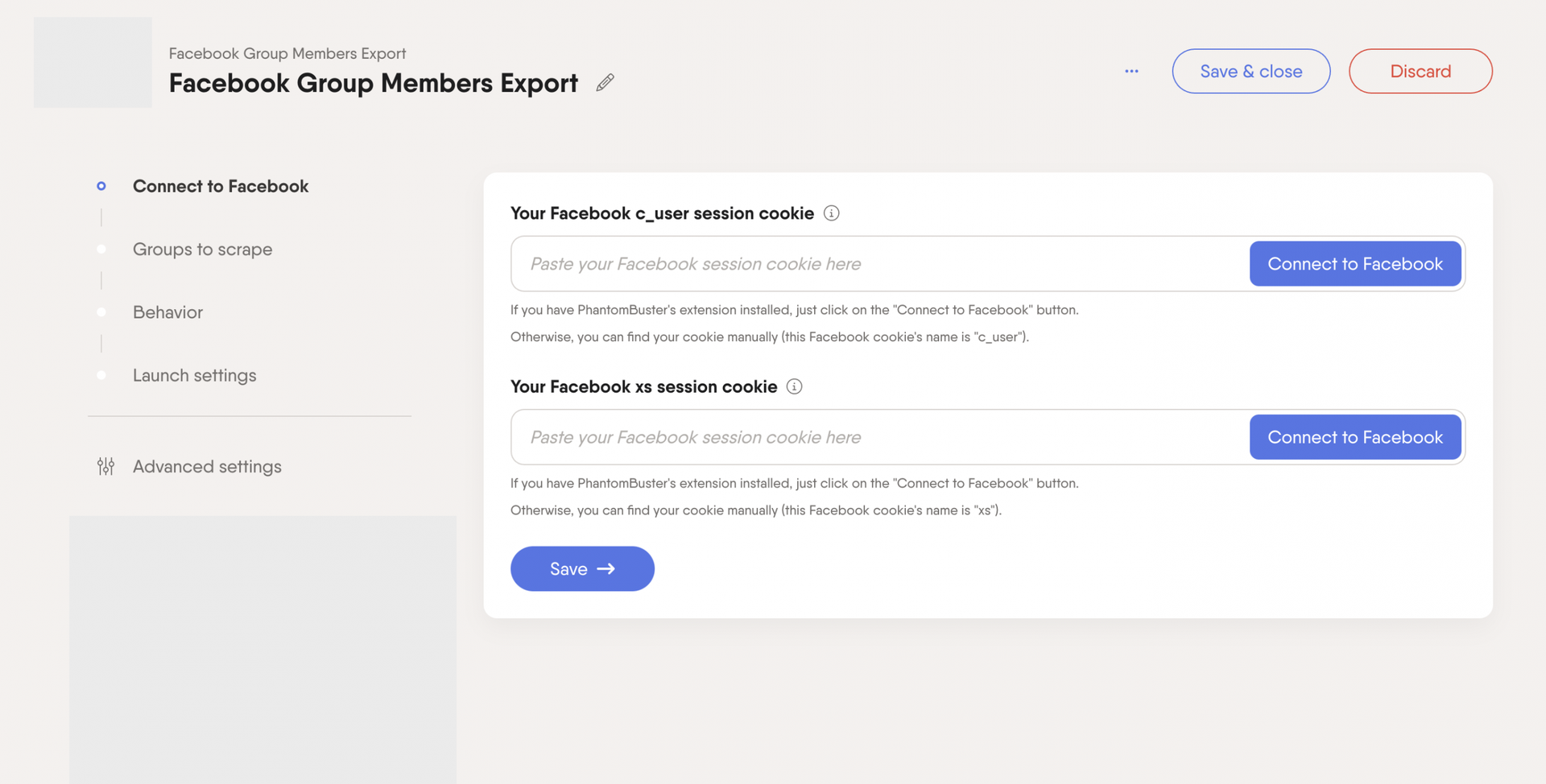Viewport: 1546px width, 784px height.
Task: Click help text mentioning cookie name "c_user"
Action: pyautogui.click(x=770, y=336)
